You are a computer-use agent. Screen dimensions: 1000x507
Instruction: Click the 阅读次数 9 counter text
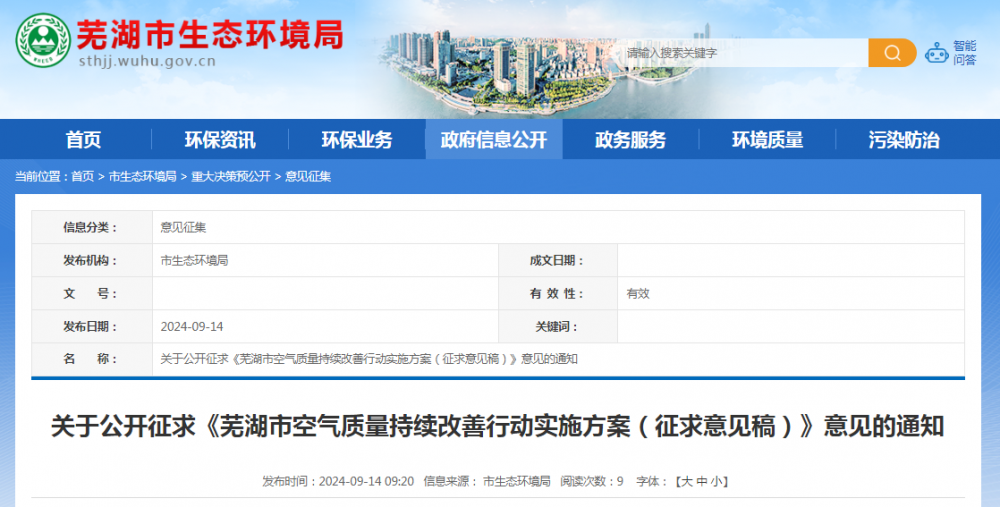click(x=592, y=481)
